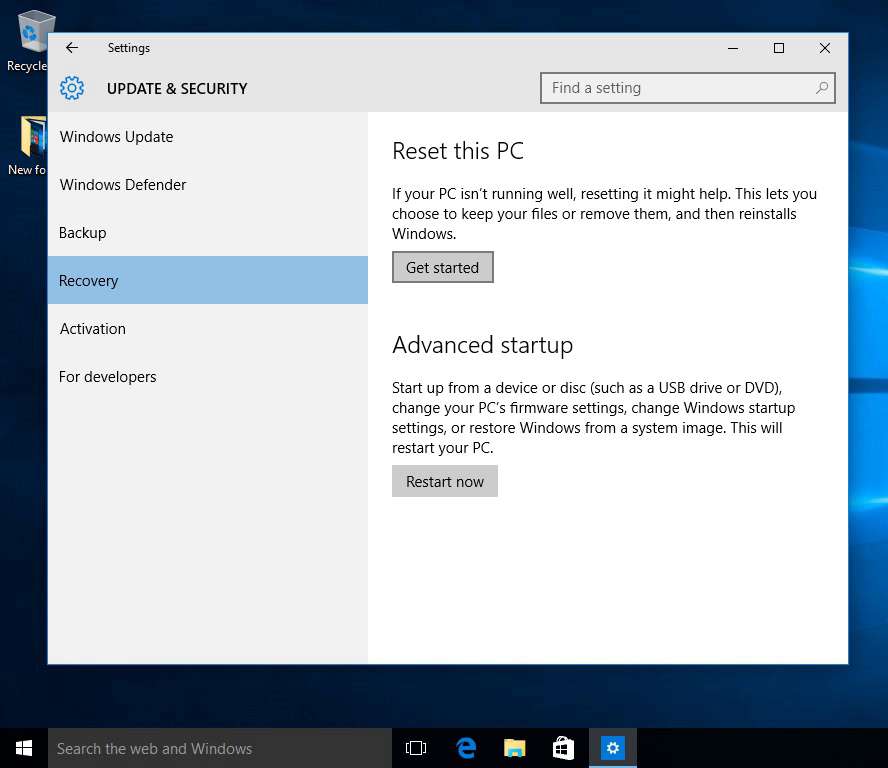Click the Task View icon on taskbar

coord(415,747)
